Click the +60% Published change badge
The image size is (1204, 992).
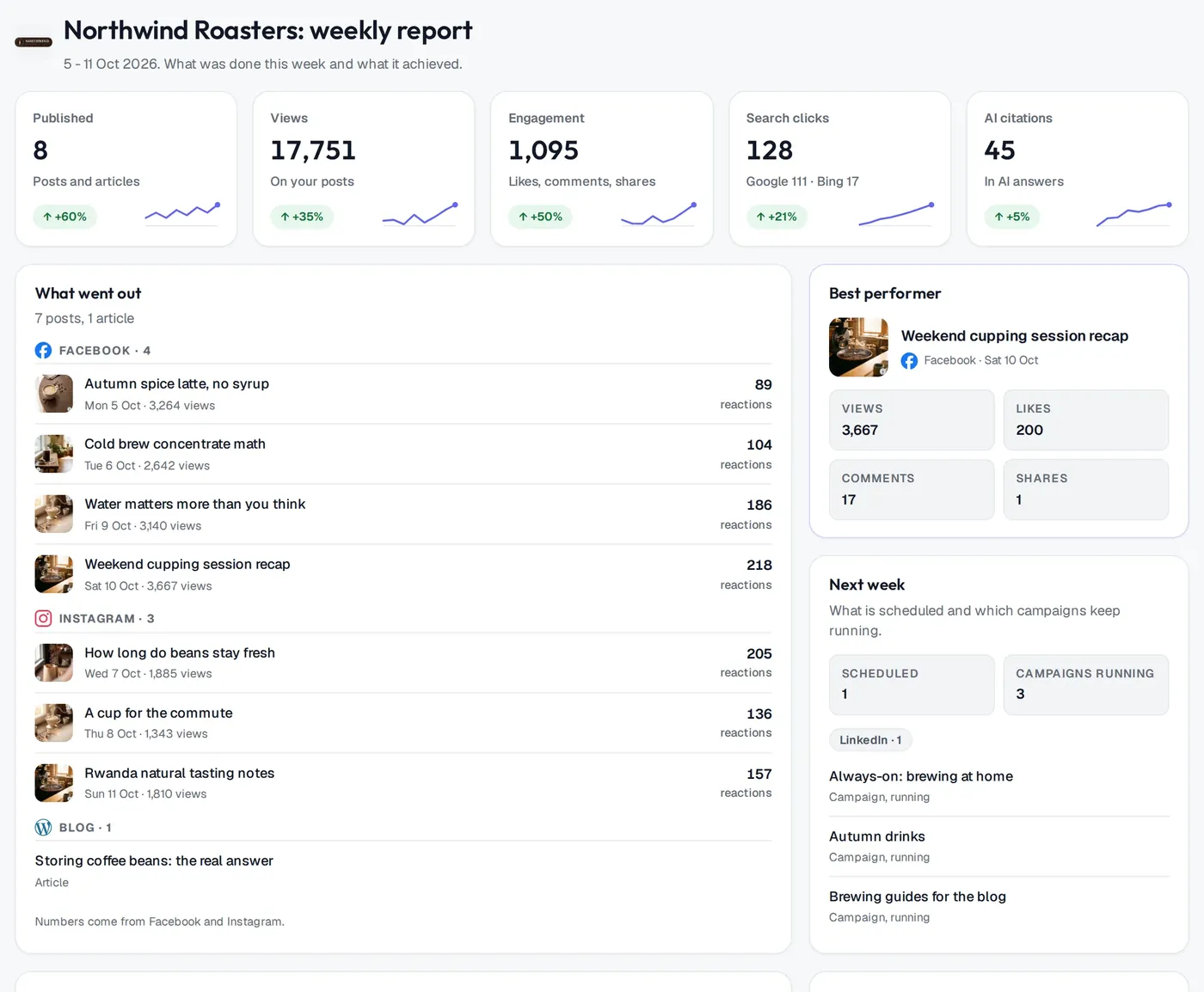click(x=64, y=217)
